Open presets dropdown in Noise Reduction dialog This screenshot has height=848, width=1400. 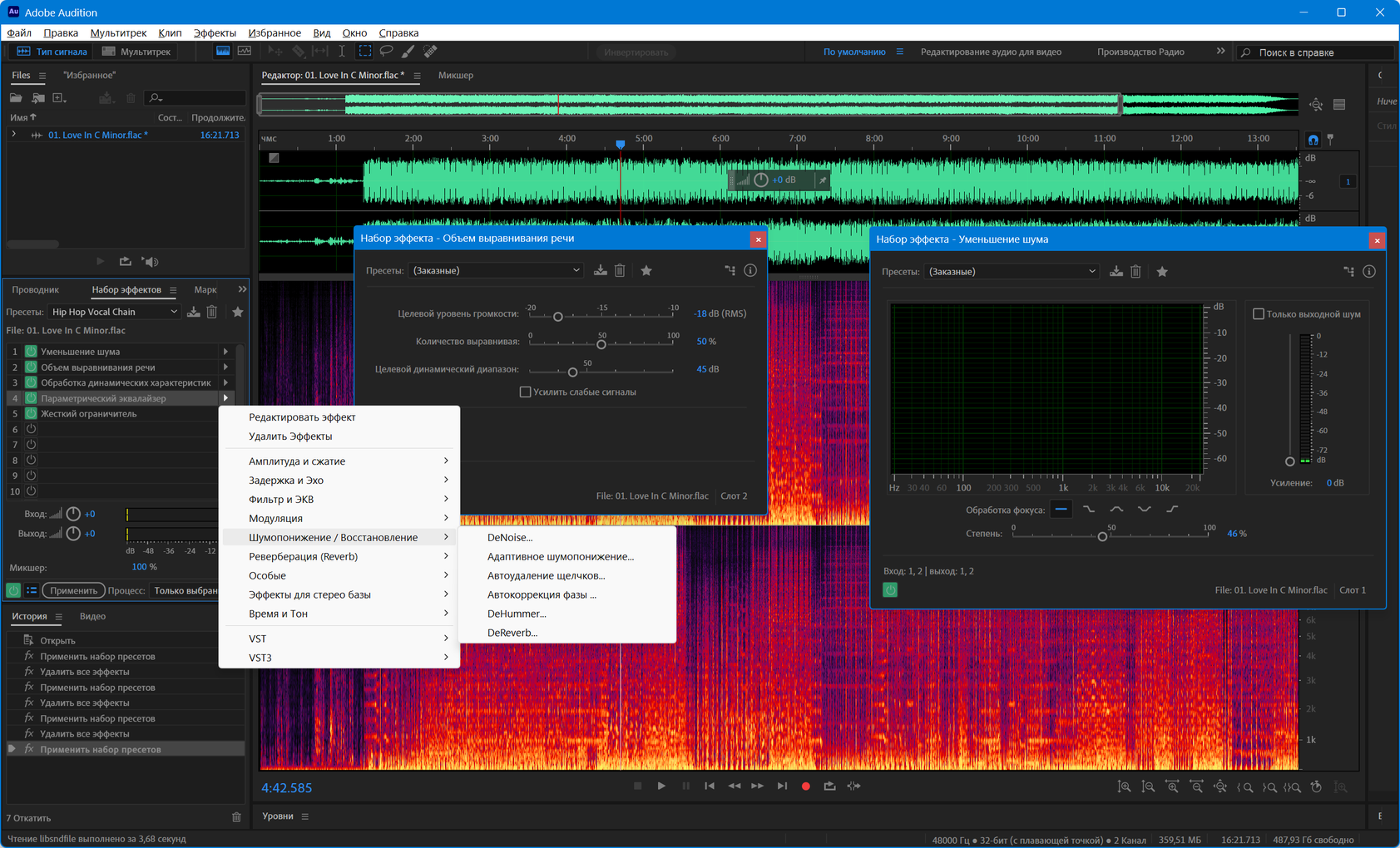[1012, 272]
